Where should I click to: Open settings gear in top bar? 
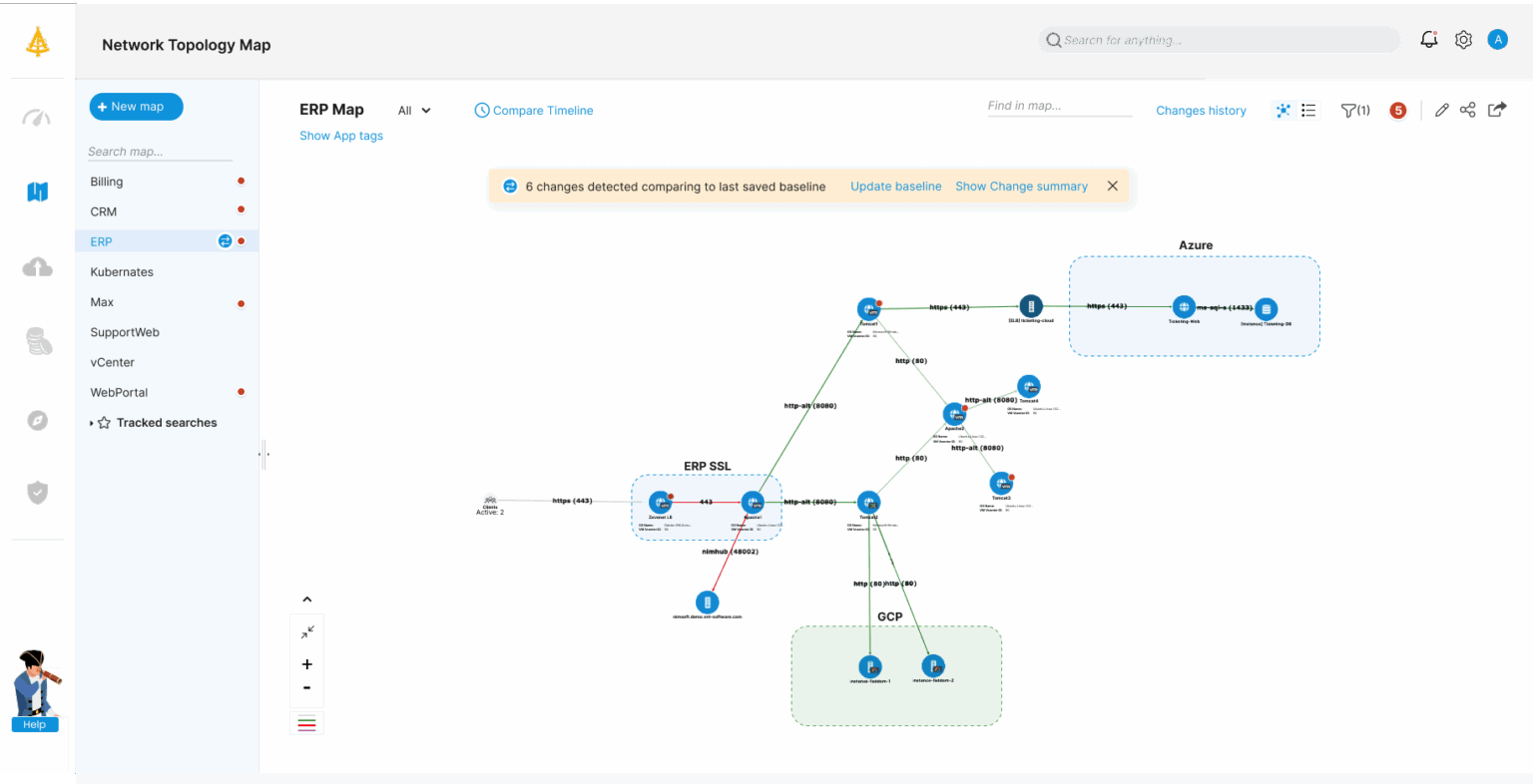point(1463,40)
